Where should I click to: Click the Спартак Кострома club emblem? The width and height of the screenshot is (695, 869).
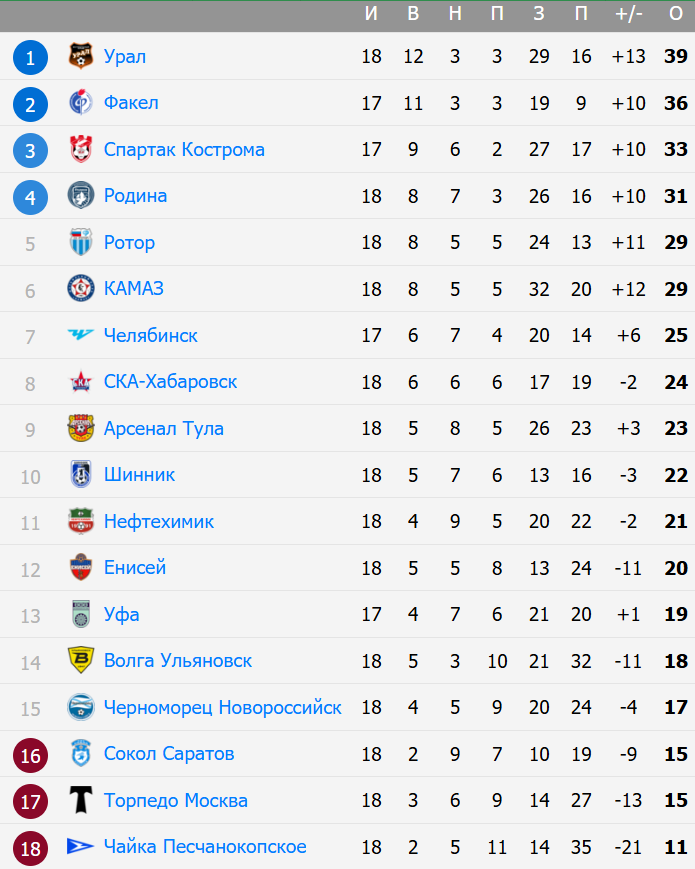[80, 150]
